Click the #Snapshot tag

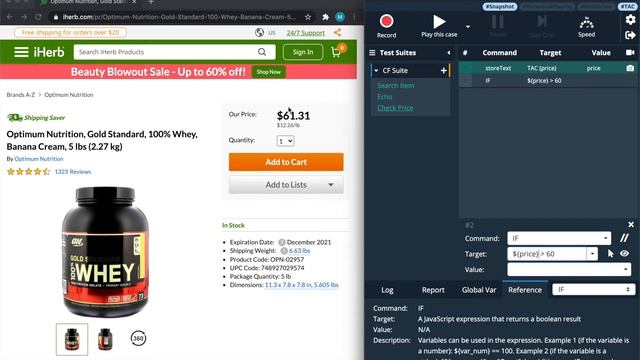click(500, 7)
